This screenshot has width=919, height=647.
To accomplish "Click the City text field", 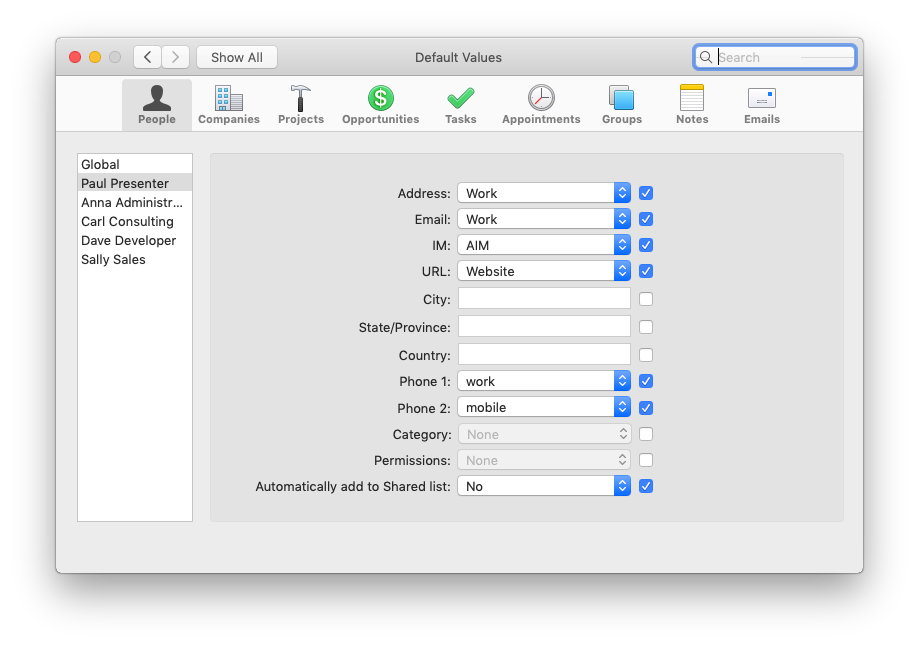I will click(x=544, y=298).
